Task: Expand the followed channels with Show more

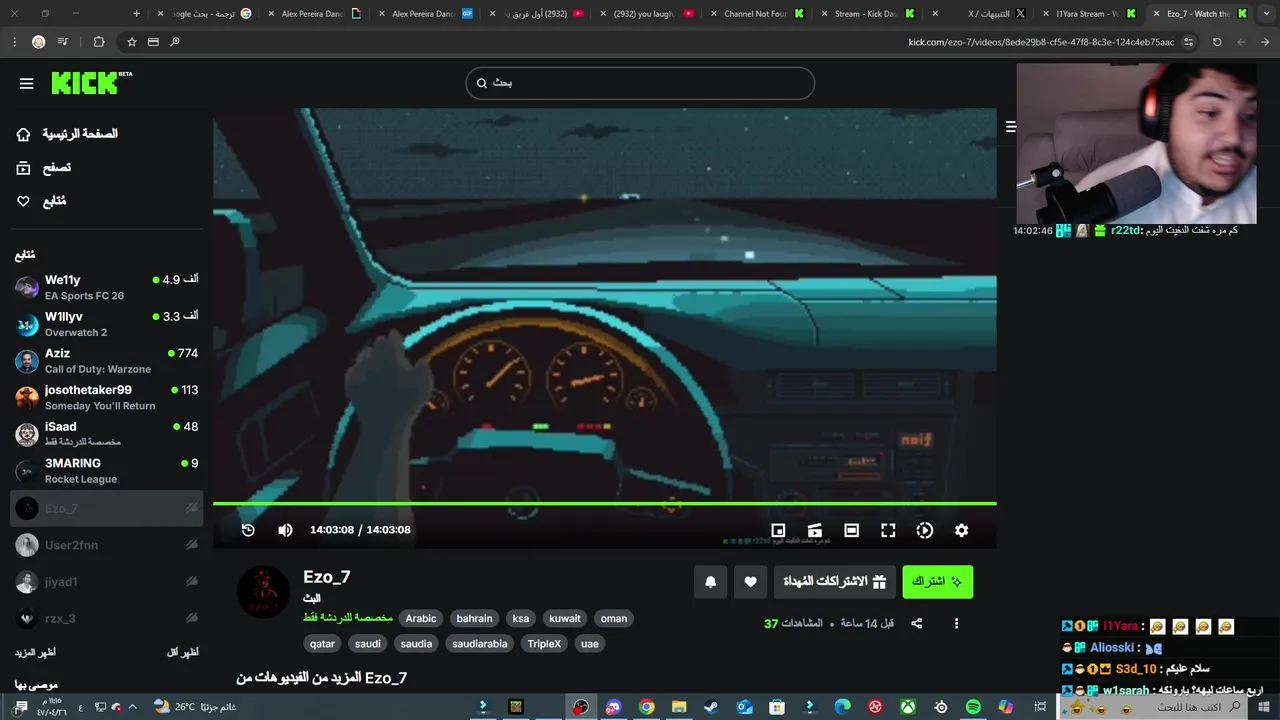Action: pyautogui.click(x=35, y=652)
